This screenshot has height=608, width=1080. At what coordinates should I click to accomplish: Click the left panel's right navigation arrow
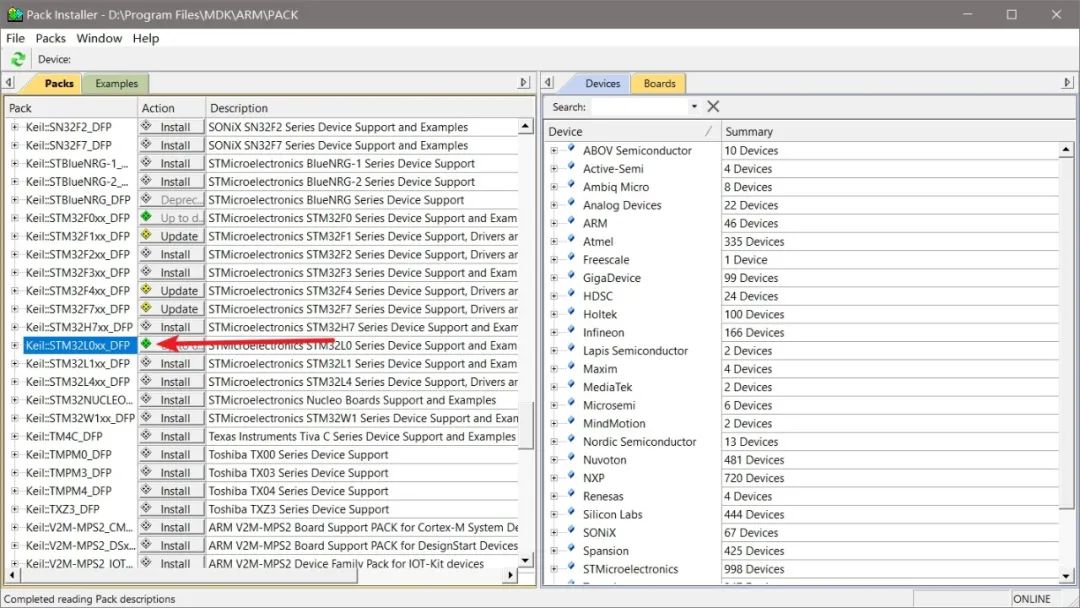(524, 83)
